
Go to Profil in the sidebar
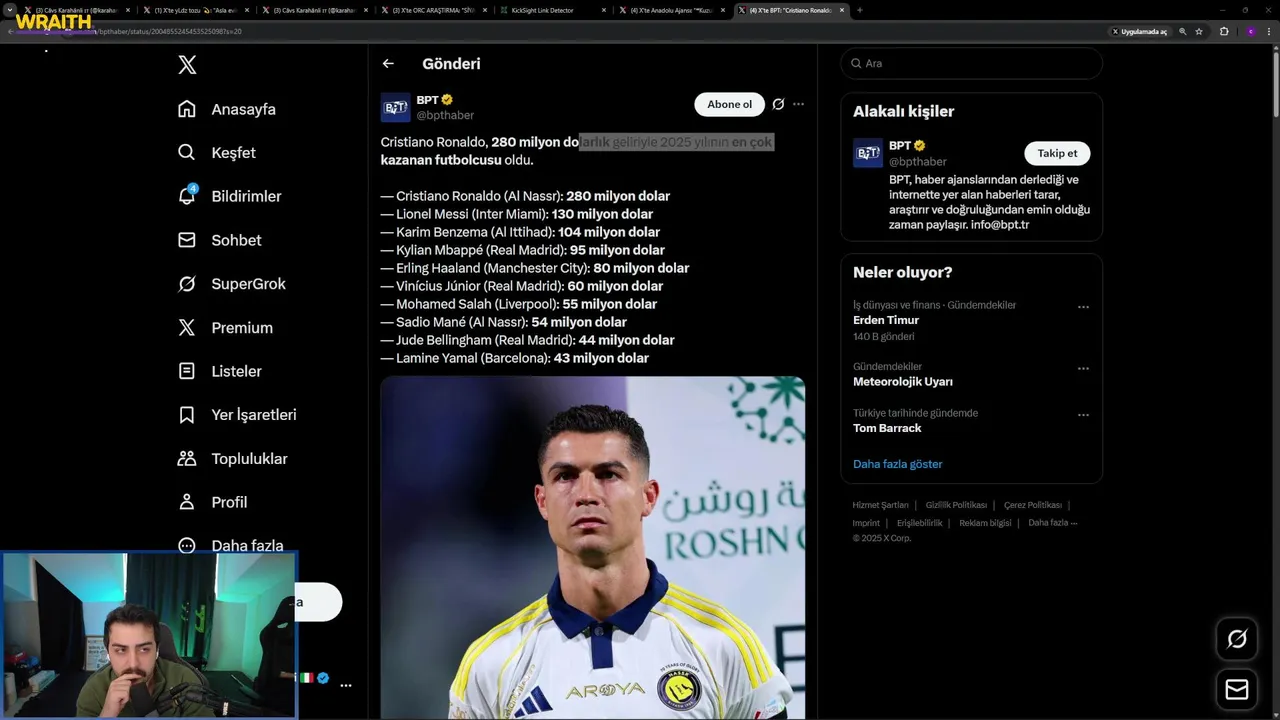213,502
